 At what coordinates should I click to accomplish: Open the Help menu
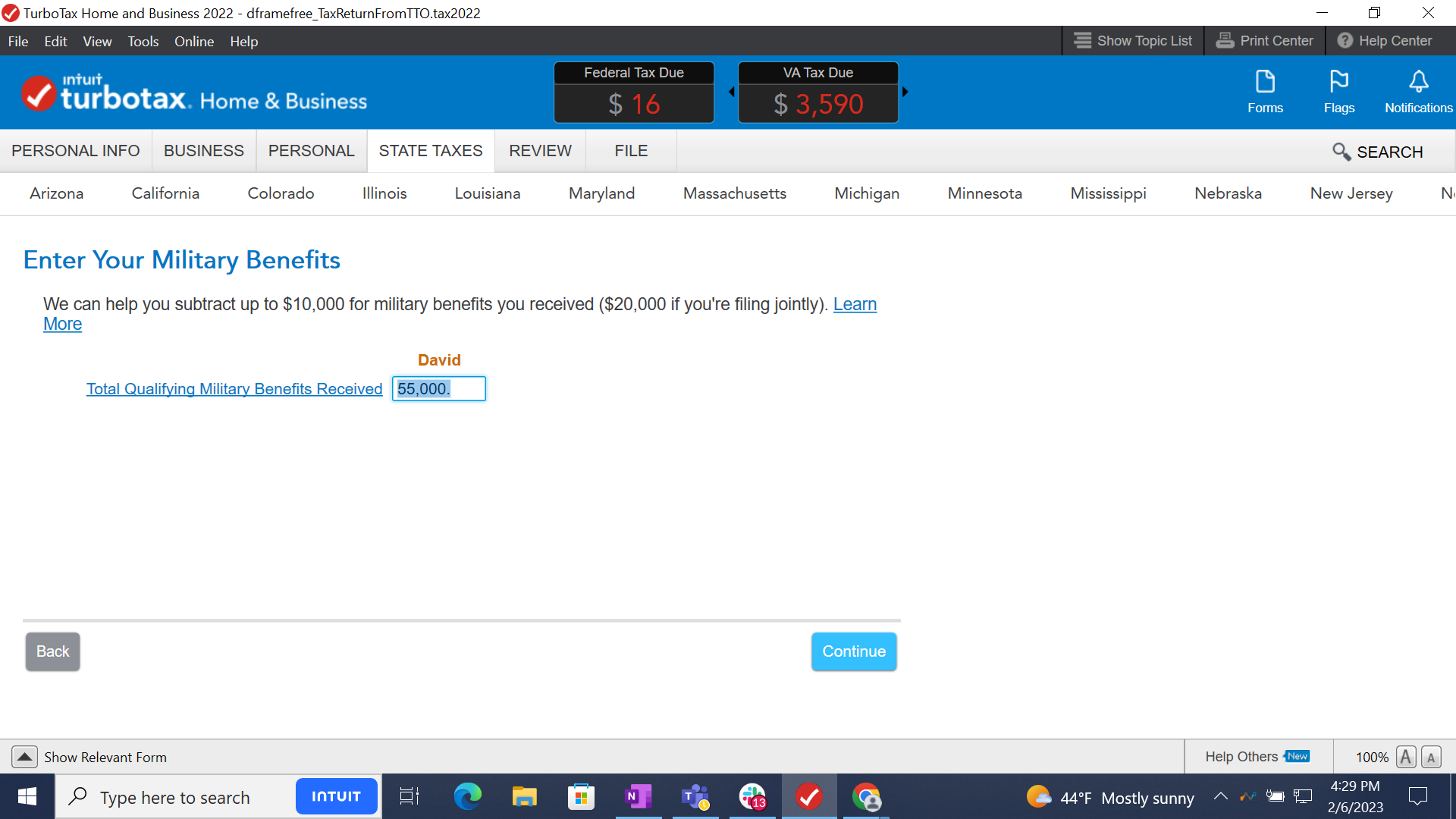[244, 42]
